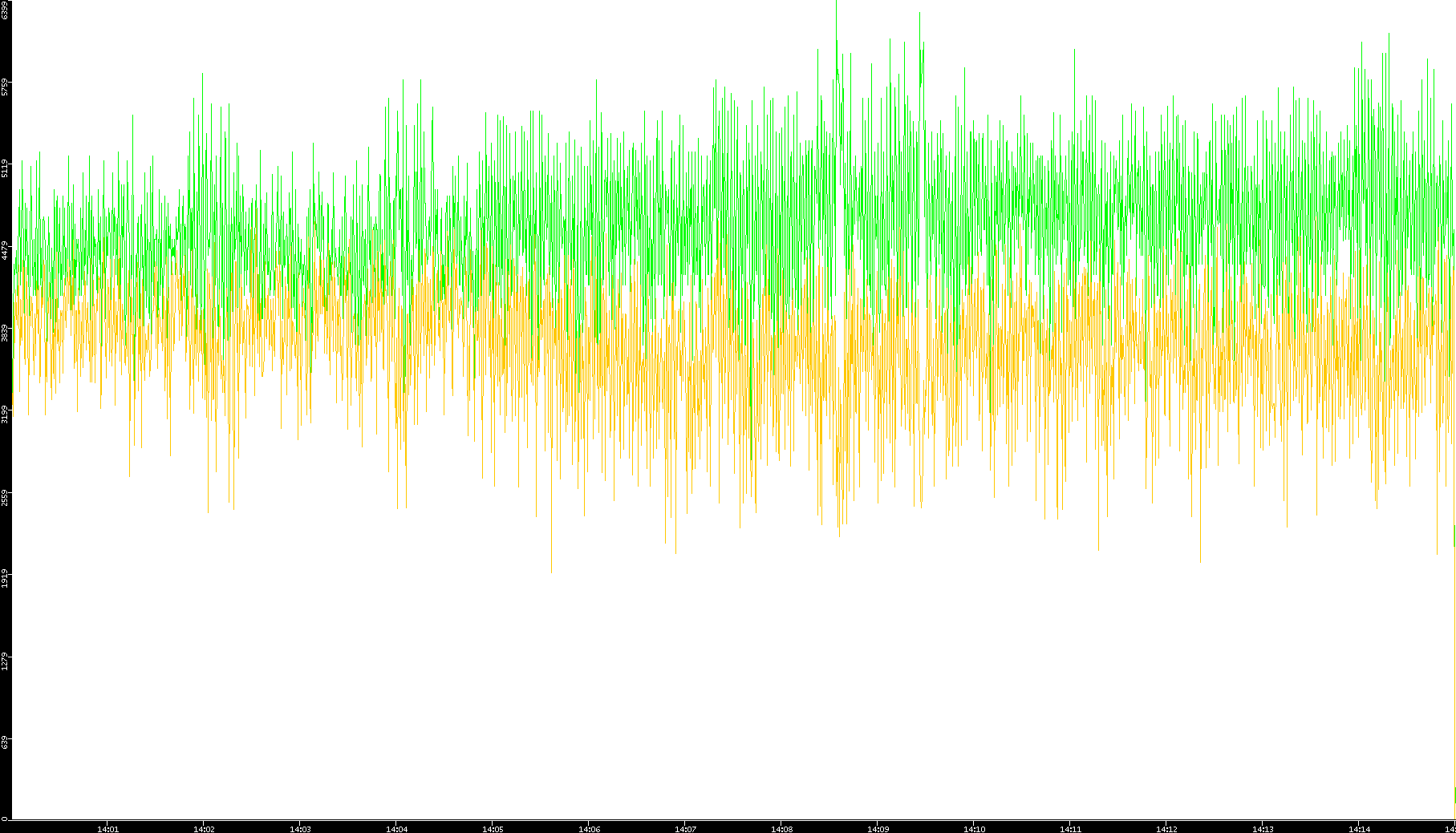Select the 5119 y-axis label
Viewport: 1456px width, 833px height.
[5, 168]
